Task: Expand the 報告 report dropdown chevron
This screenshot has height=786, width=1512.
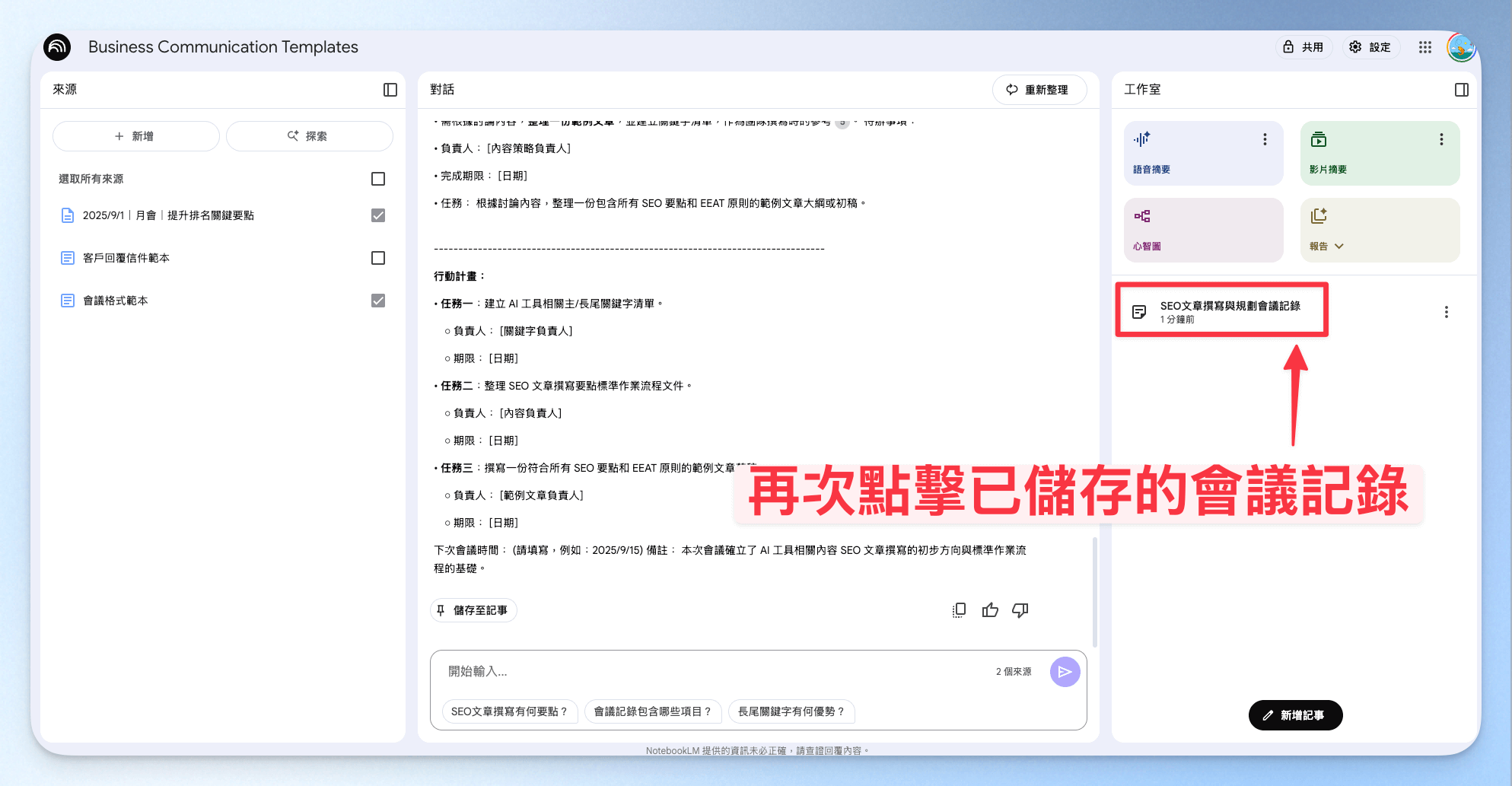Action: [x=1339, y=247]
